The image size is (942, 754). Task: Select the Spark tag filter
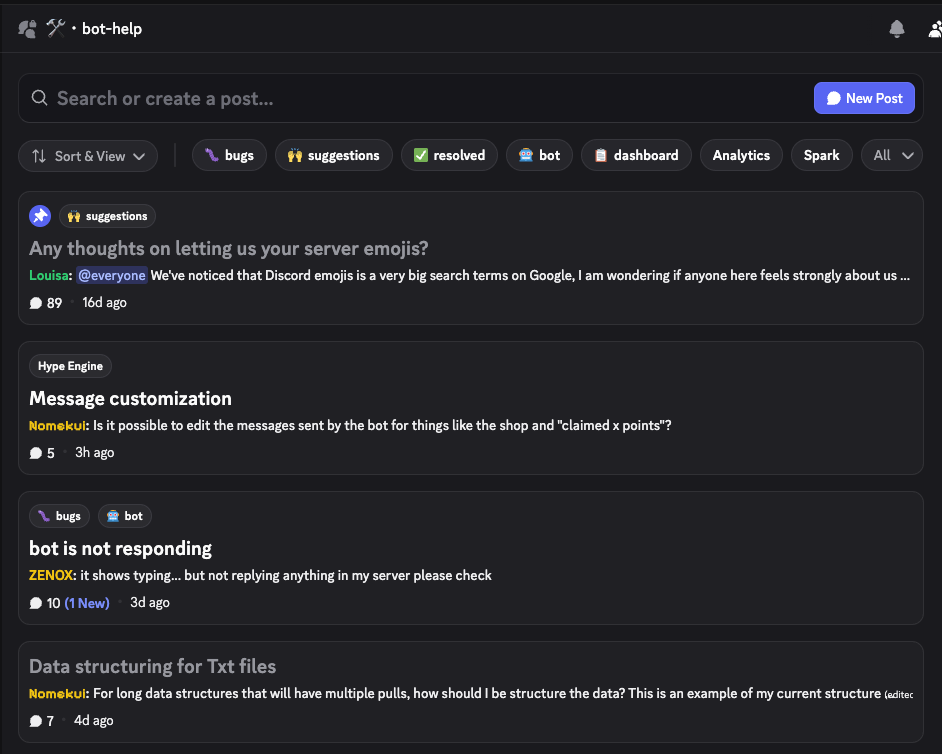click(x=821, y=155)
